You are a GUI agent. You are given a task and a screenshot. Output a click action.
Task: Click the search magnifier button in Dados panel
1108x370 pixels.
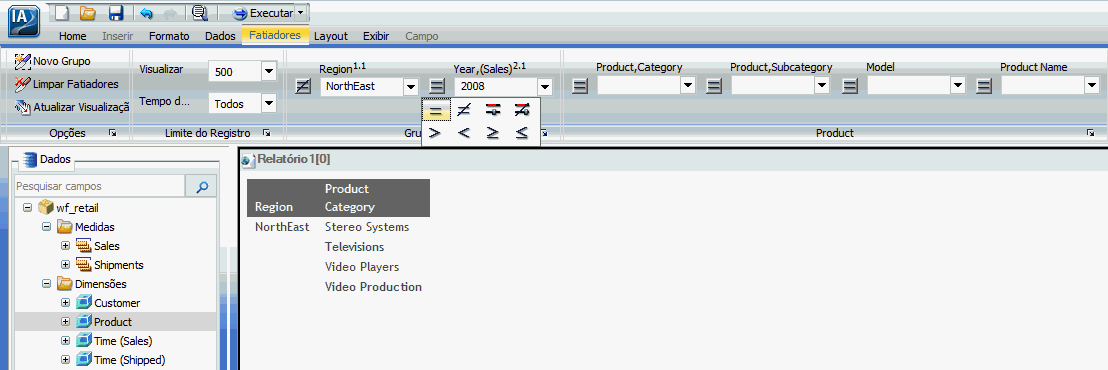click(202, 186)
